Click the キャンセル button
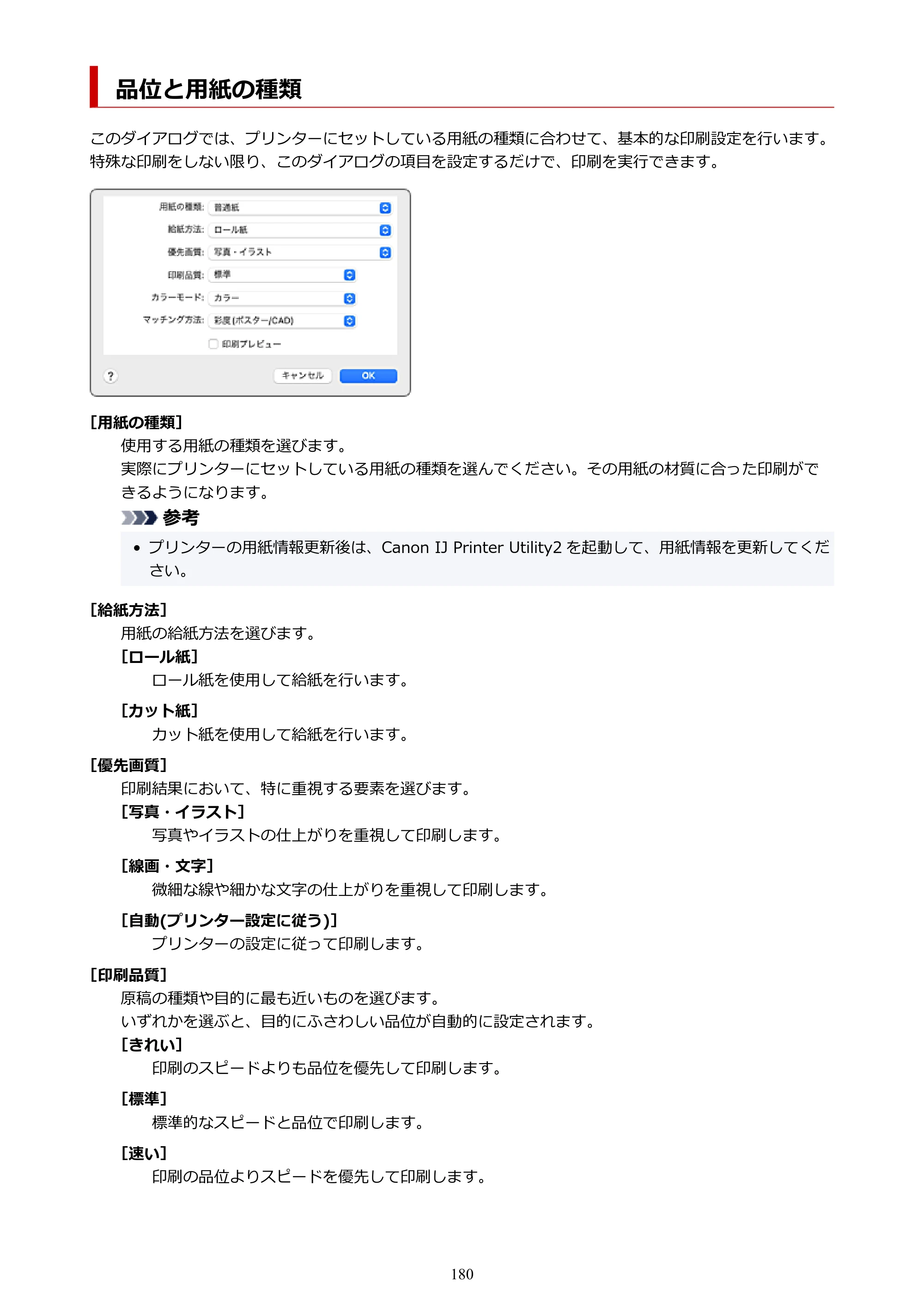 coord(303,376)
